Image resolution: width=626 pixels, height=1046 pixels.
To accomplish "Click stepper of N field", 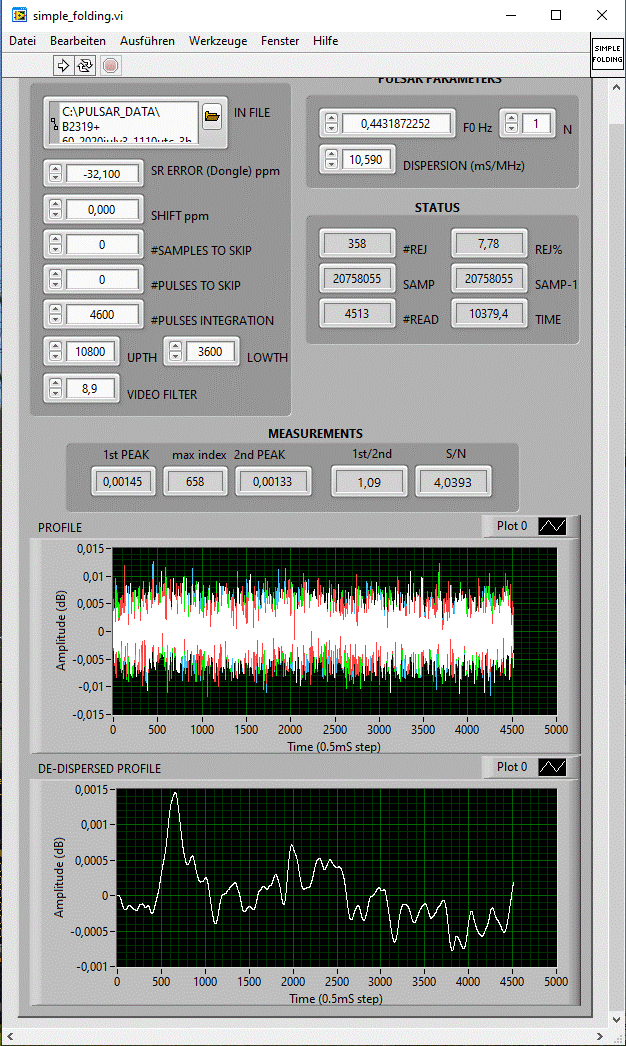I will [511, 123].
